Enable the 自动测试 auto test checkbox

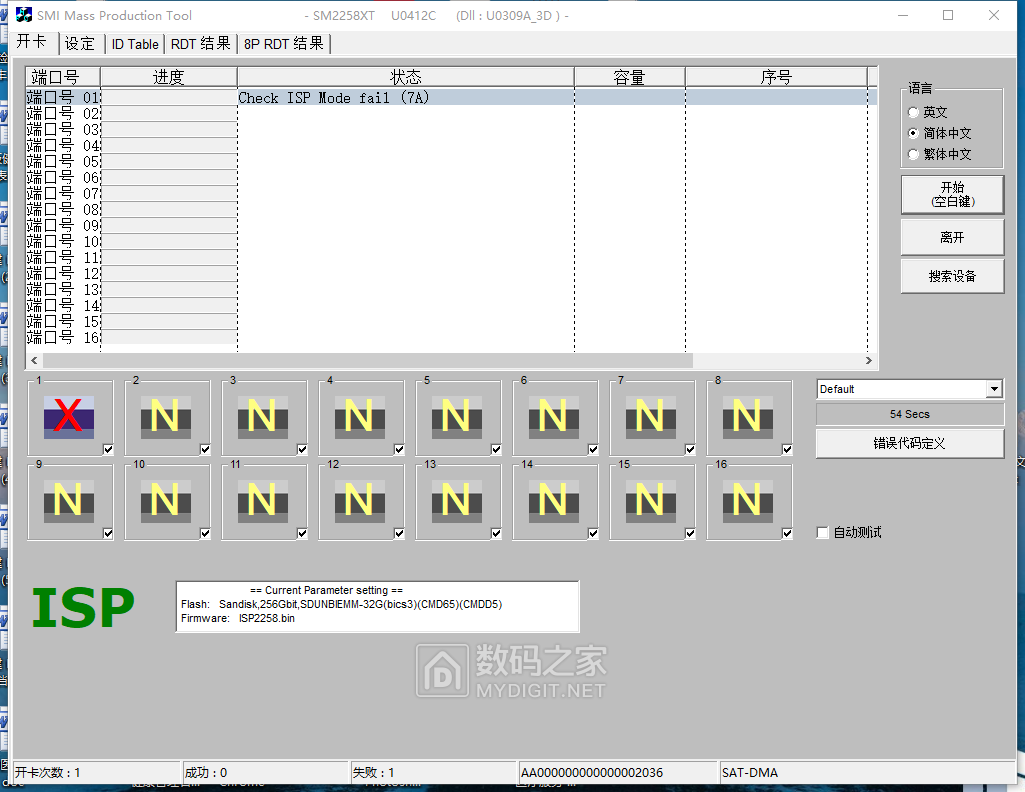(x=822, y=533)
